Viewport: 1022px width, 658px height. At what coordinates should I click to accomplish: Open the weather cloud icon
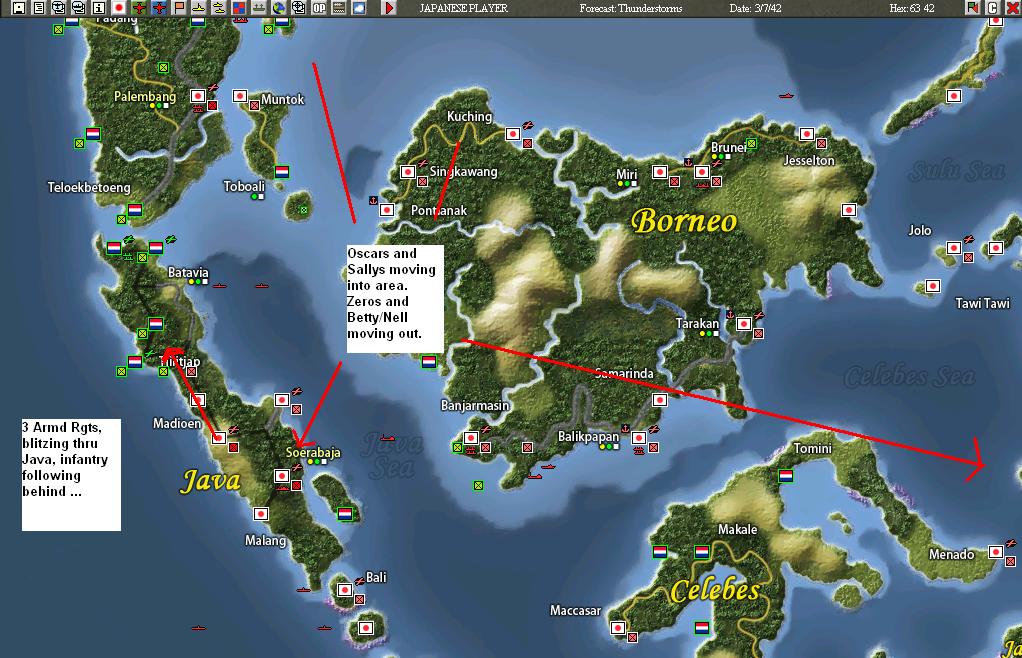pos(359,8)
